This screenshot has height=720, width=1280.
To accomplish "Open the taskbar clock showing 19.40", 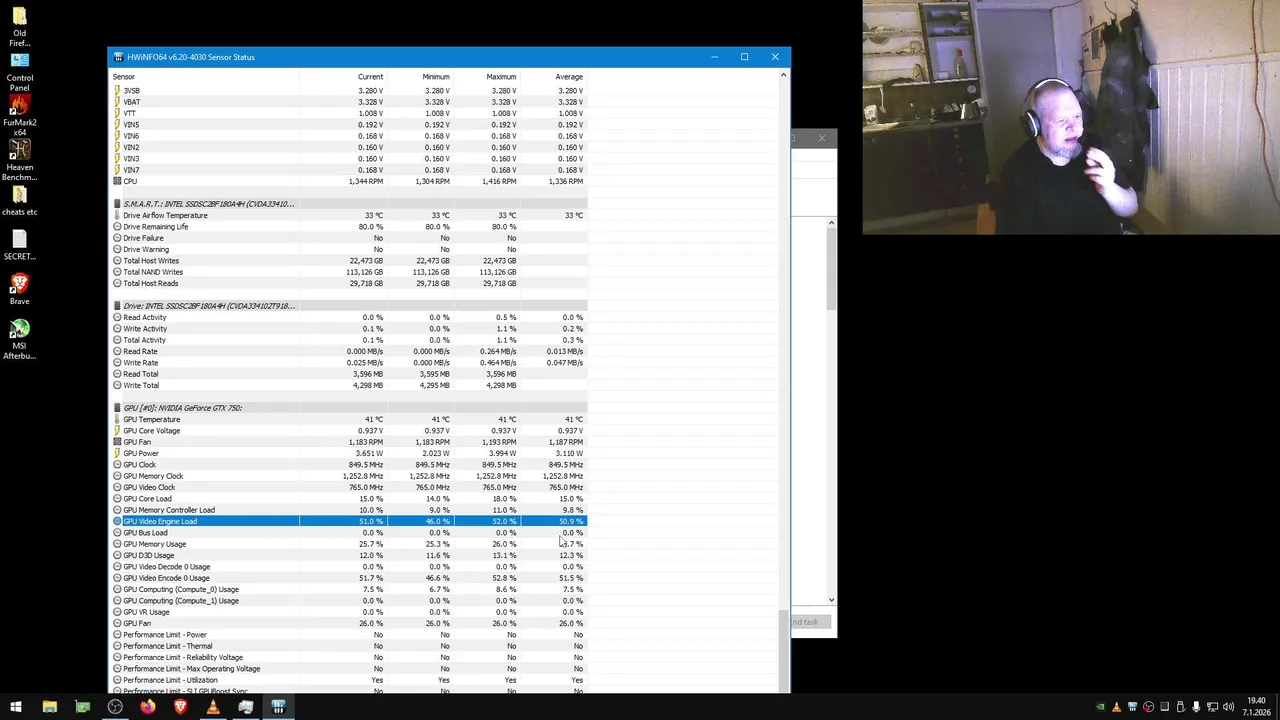I will [x=1256, y=708].
